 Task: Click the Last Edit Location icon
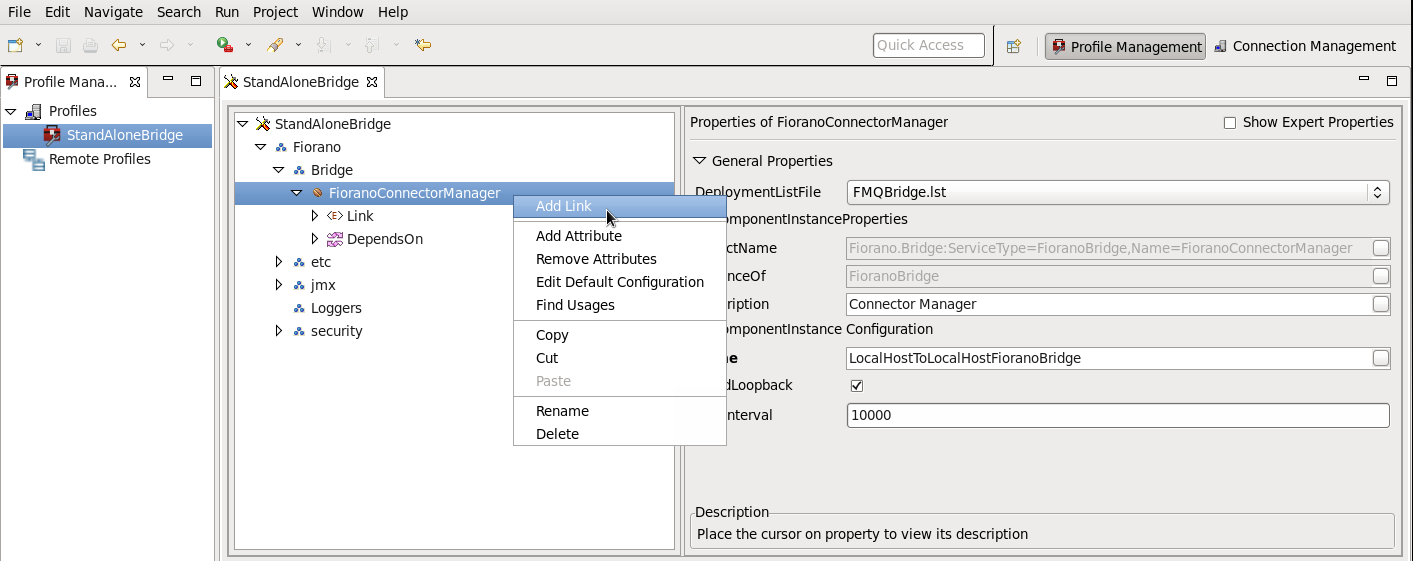click(423, 45)
